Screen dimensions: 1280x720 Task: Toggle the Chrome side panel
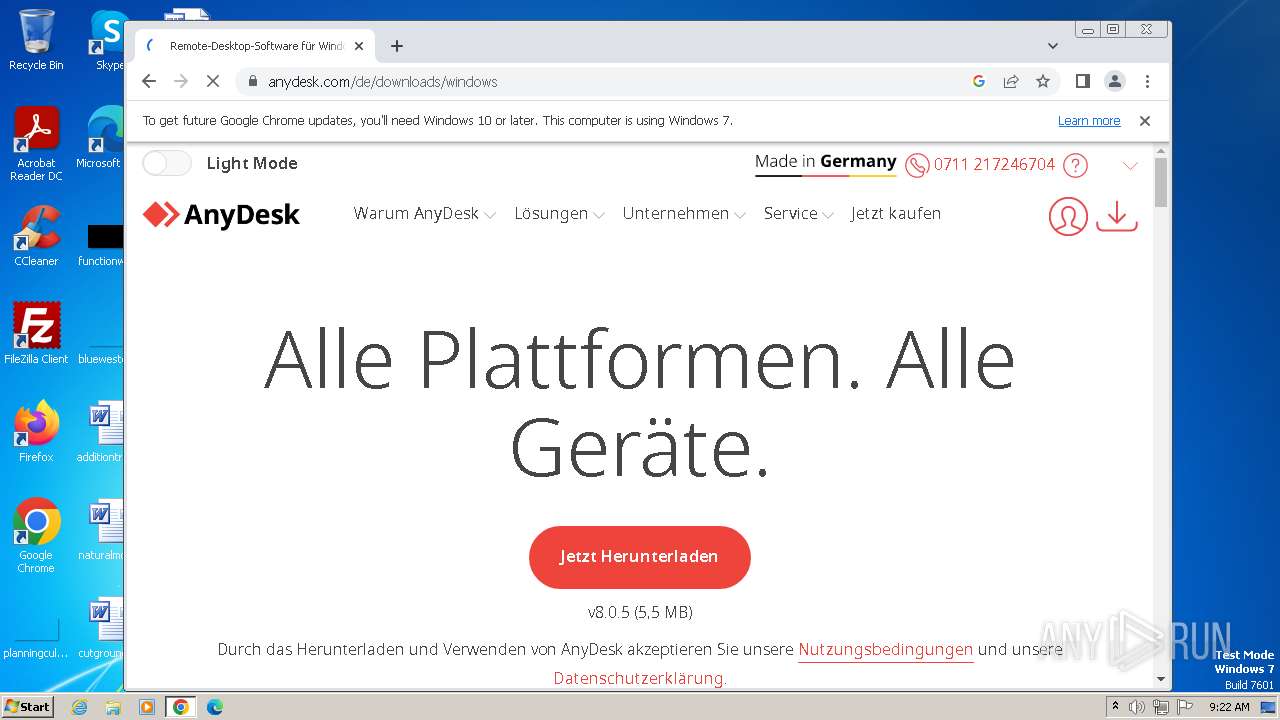click(1082, 81)
